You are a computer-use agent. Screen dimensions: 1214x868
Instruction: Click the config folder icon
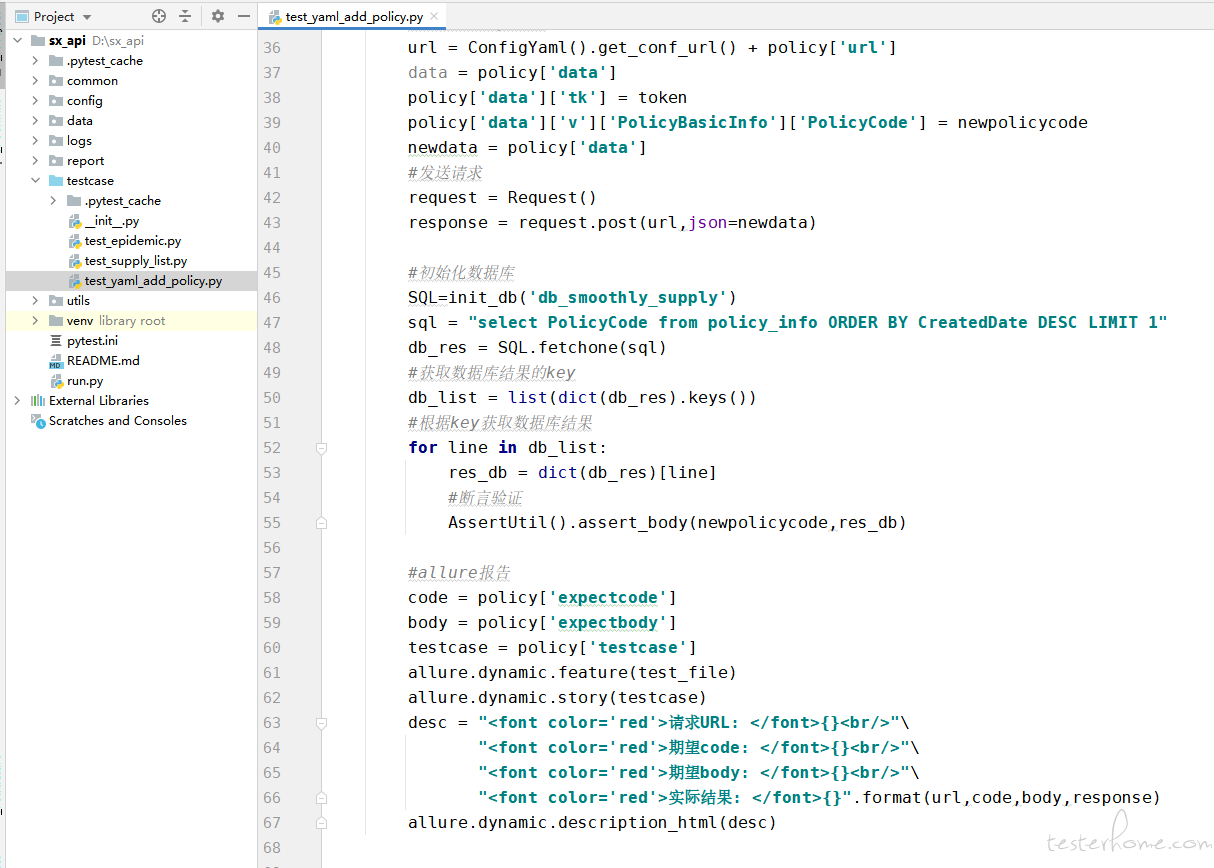point(57,101)
